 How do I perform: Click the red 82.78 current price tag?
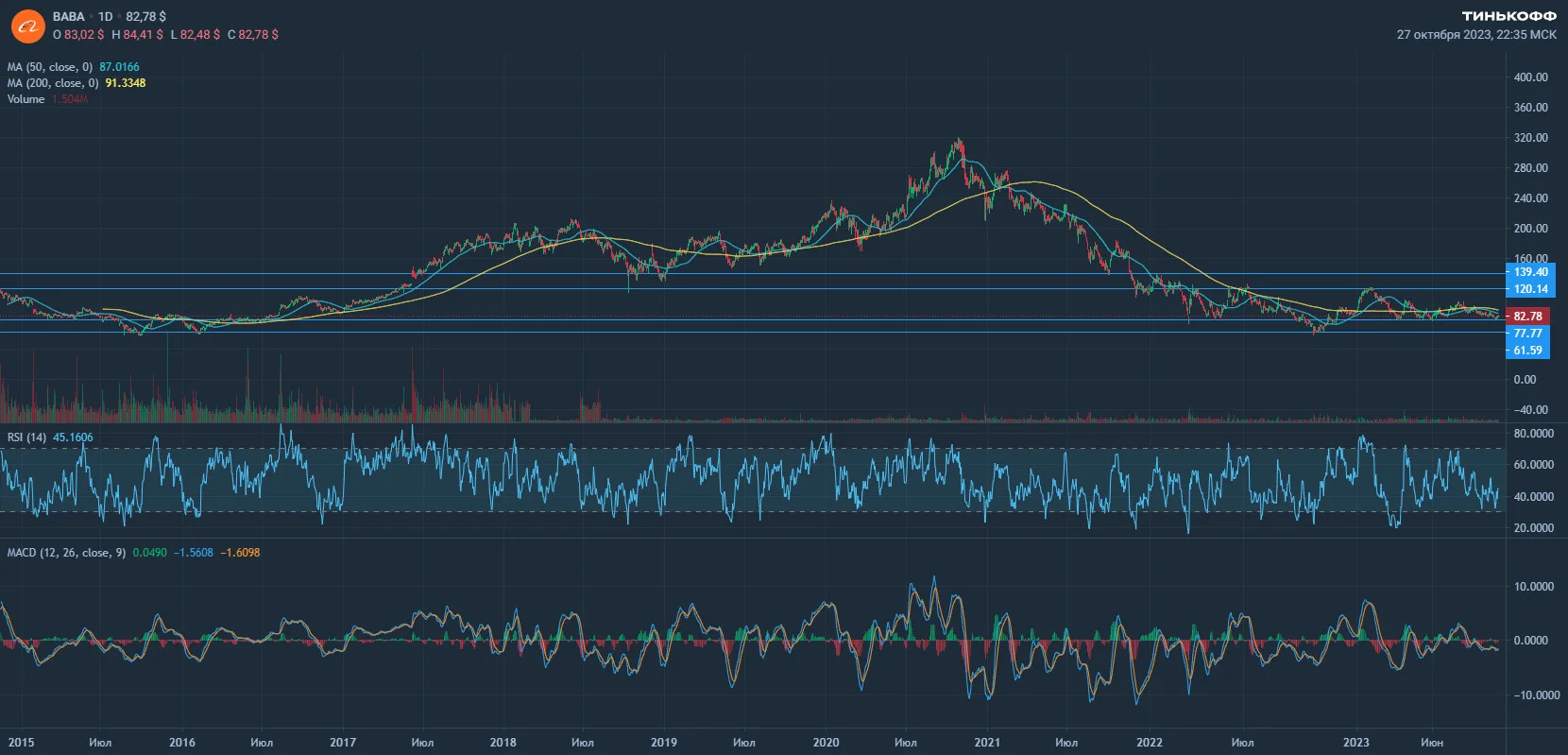click(1527, 317)
